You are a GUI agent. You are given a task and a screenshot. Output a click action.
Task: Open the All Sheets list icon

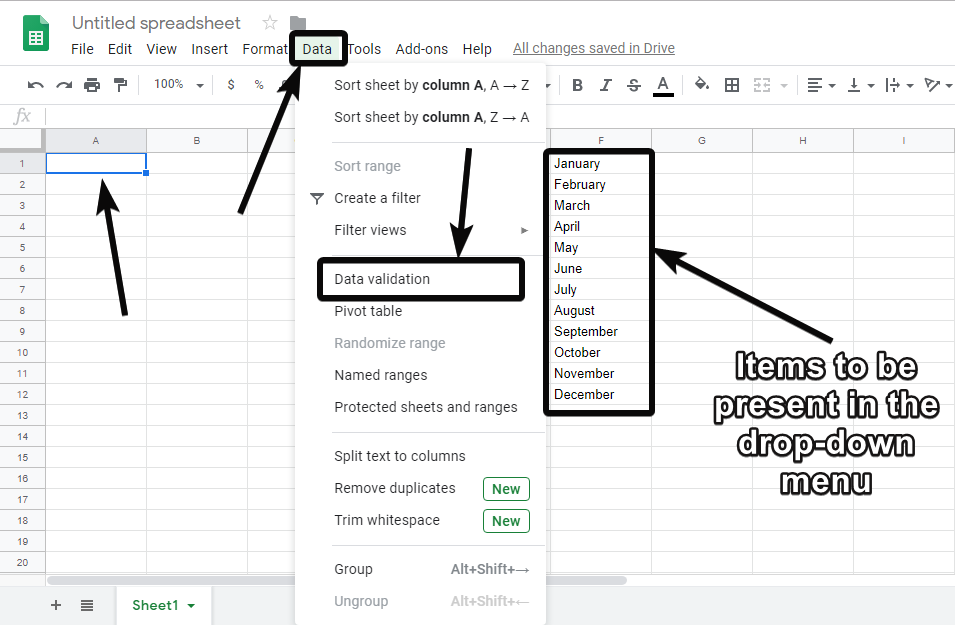click(x=87, y=606)
